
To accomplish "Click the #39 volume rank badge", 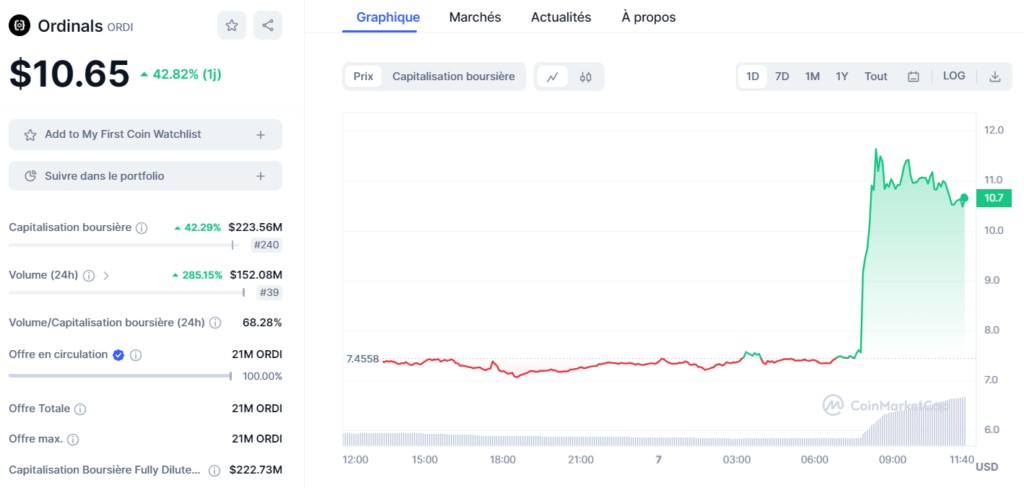I will [x=269, y=292].
